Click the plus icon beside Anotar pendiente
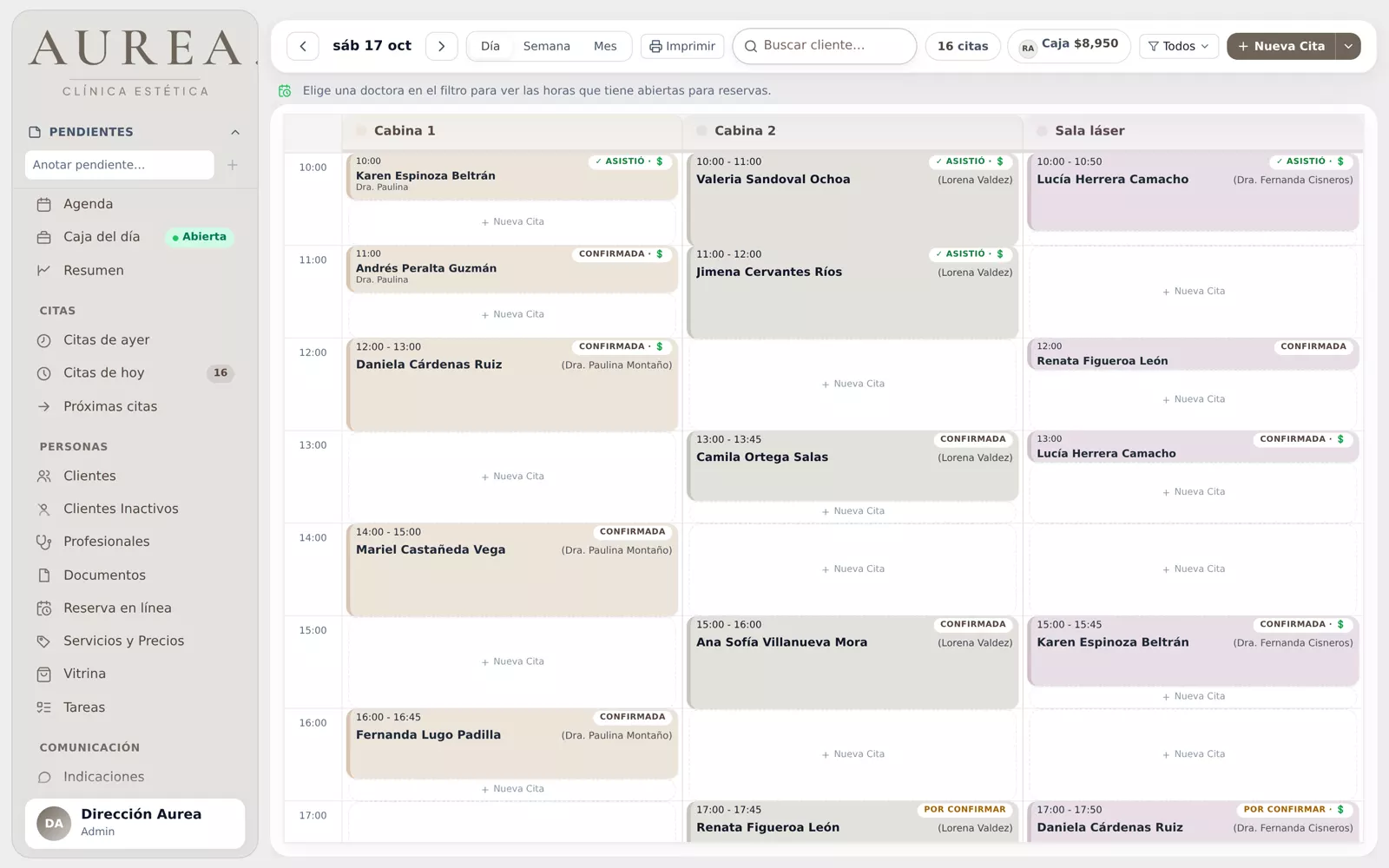The height and width of the screenshot is (868, 1389). (233, 165)
